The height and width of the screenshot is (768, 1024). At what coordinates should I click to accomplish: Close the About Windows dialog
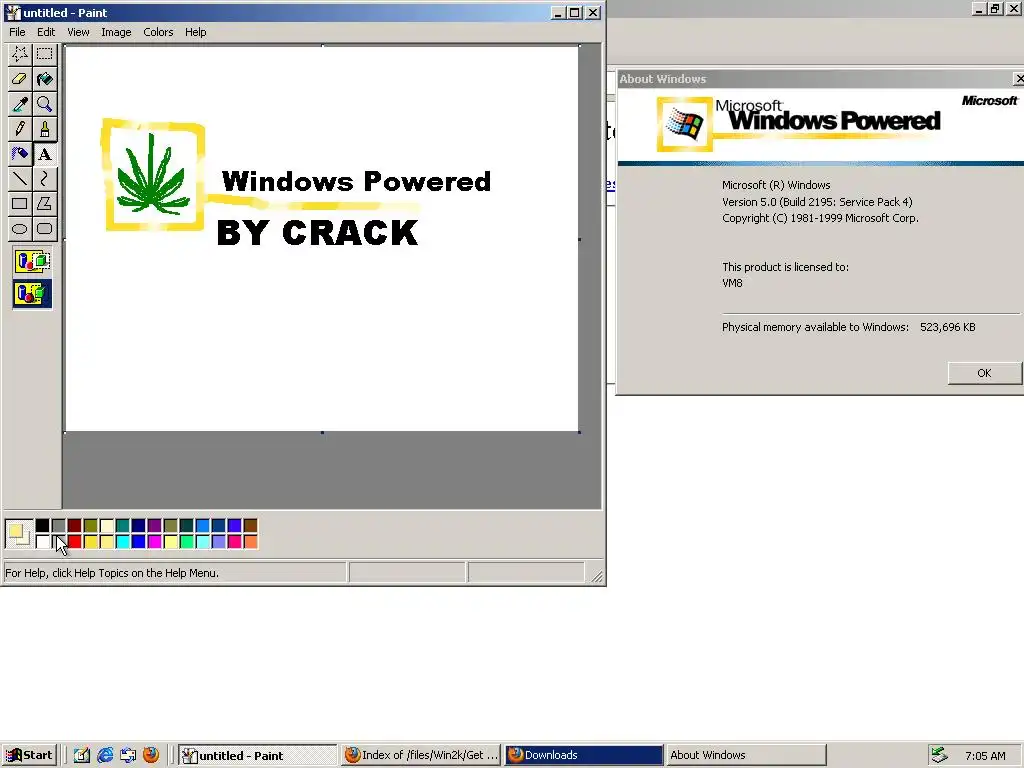1019,78
